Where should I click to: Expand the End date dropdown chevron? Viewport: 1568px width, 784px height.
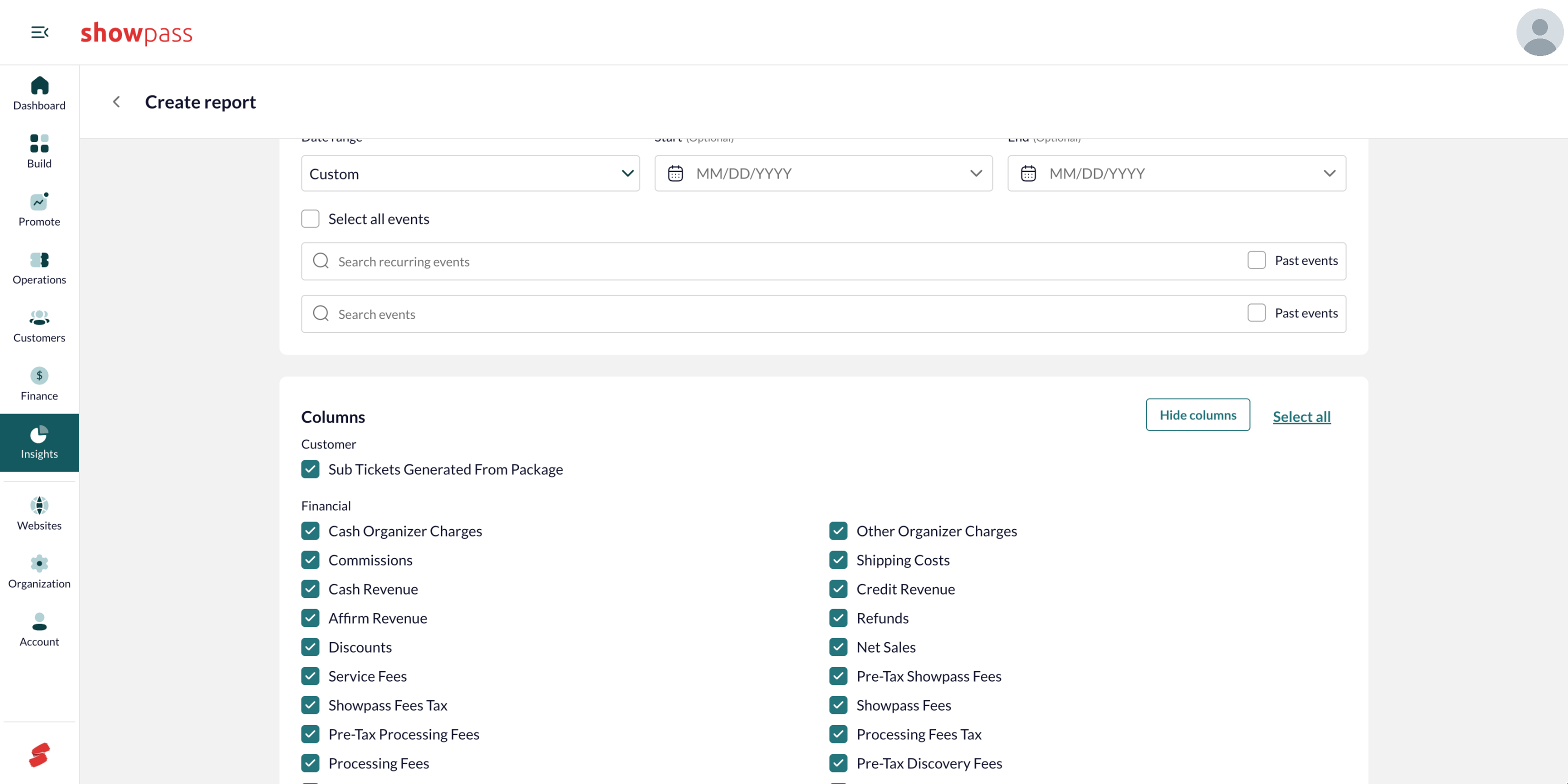pos(1329,173)
